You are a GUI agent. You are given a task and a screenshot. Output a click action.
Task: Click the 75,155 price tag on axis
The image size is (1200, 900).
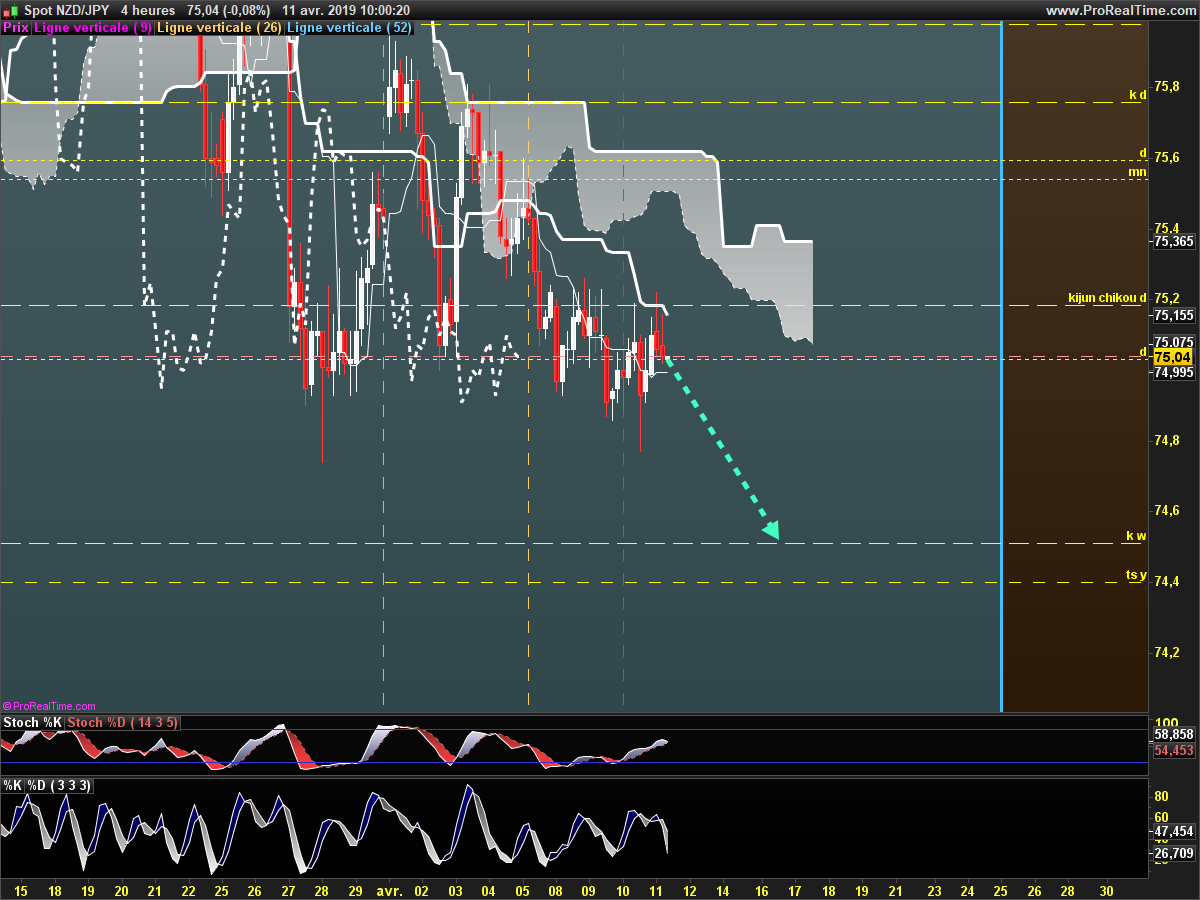click(1173, 315)
